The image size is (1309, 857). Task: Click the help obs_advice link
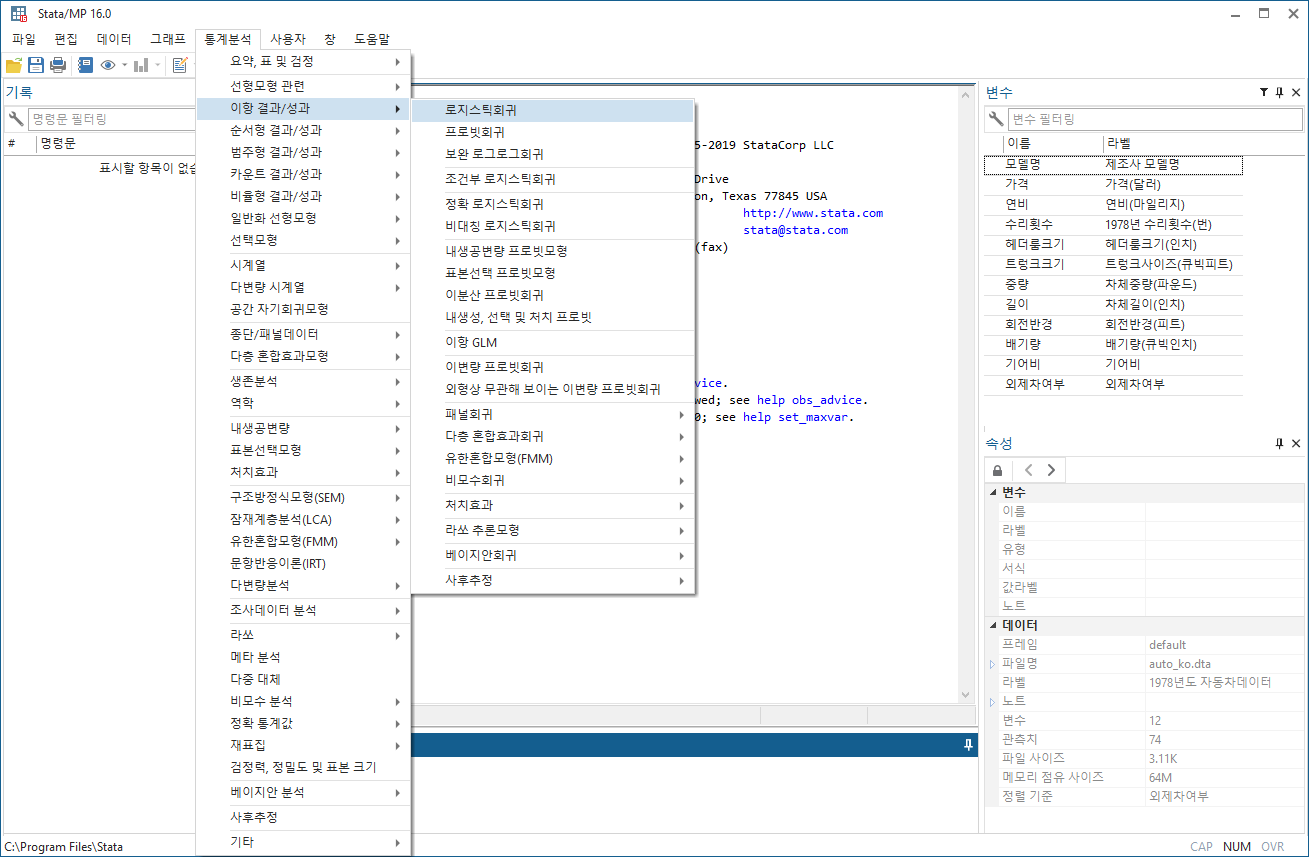[x=809, y=400]
